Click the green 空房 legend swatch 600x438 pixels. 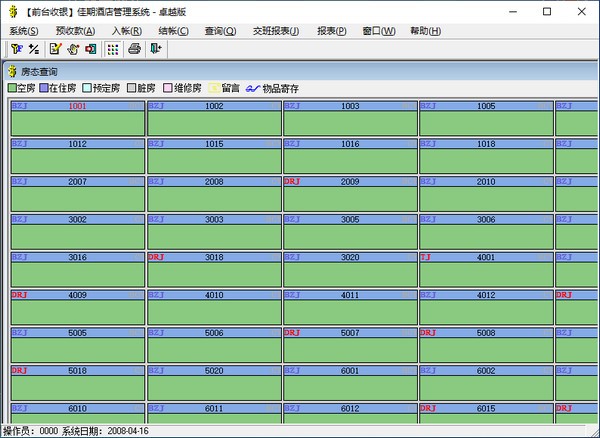point(13,88)
